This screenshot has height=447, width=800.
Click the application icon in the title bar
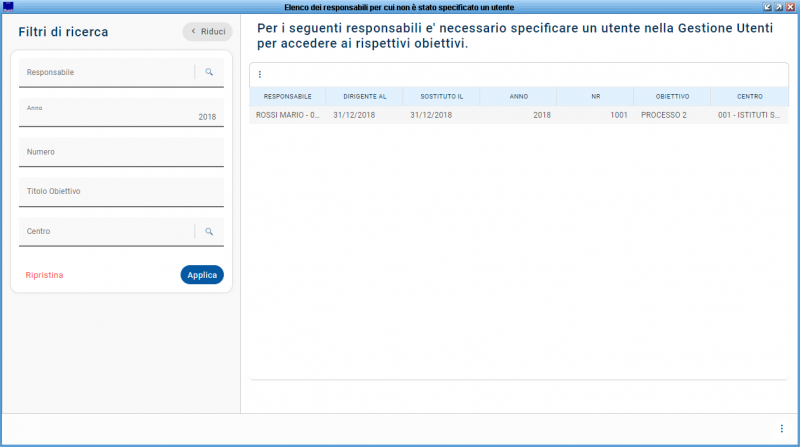tap(8, 7)
